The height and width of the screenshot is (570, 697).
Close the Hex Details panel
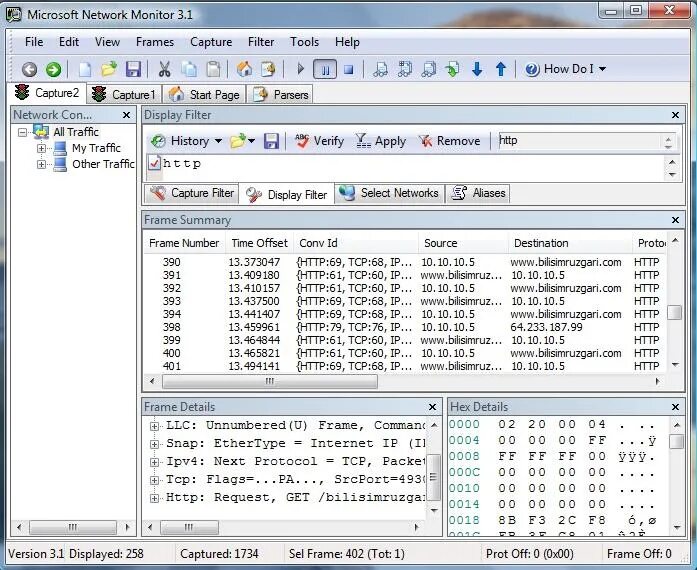click(676, 407)
